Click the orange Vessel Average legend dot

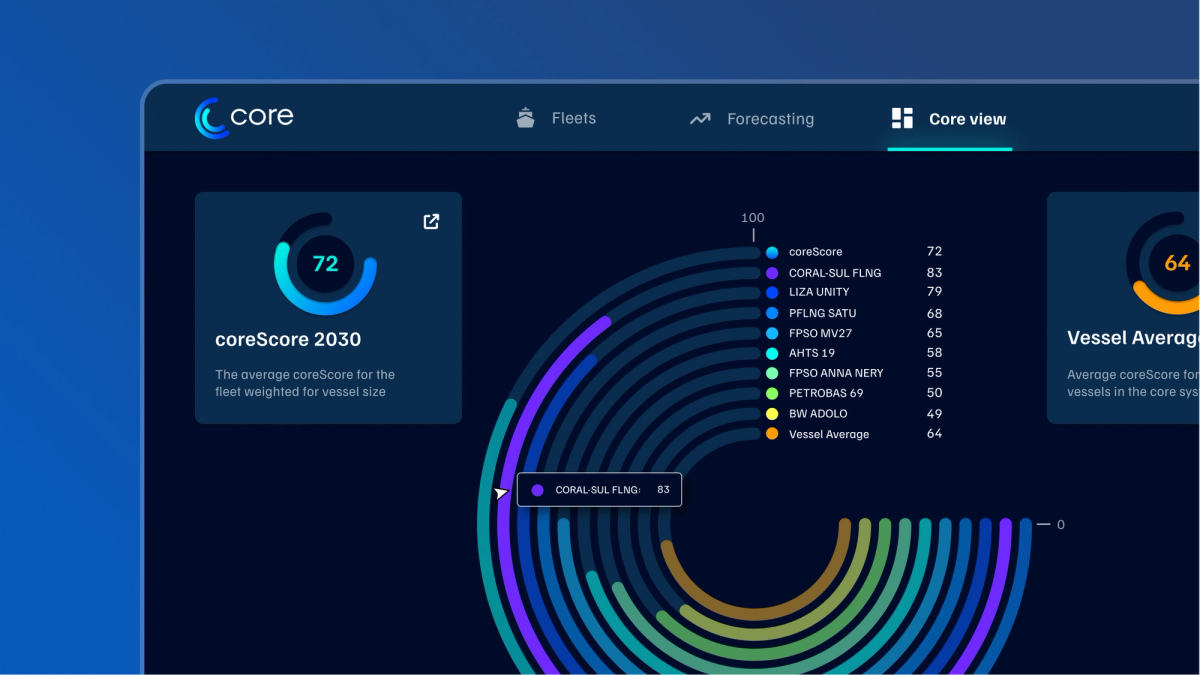tap(772, 434)
